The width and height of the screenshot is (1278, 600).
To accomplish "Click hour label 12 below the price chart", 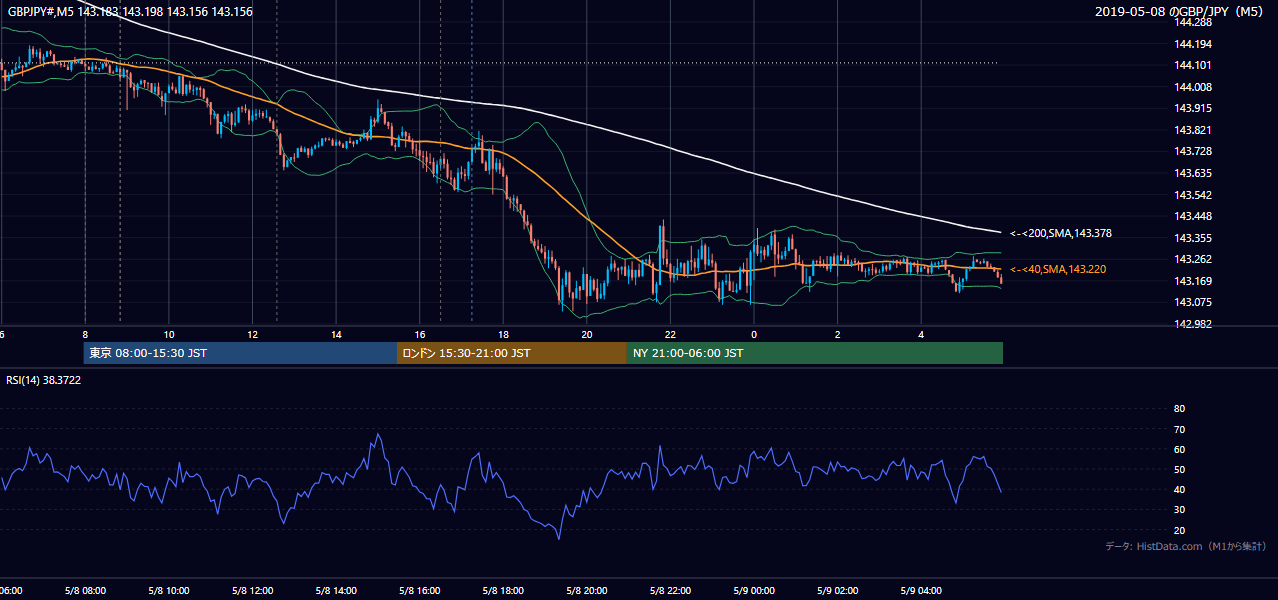I will (x=252, y=334).
